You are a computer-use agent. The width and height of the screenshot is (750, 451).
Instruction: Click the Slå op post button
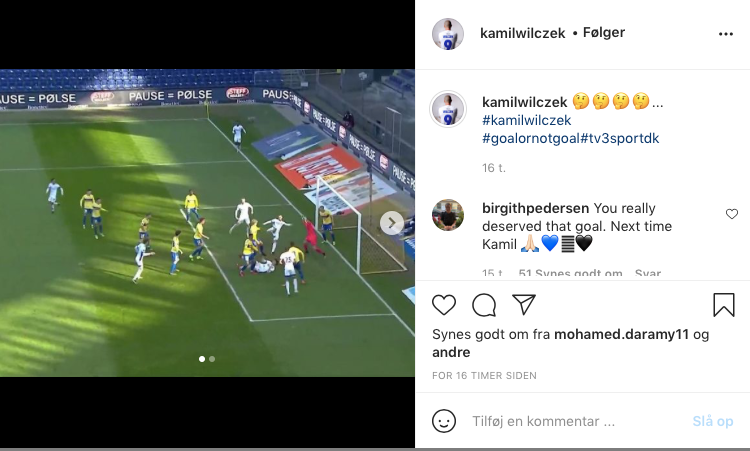tap(713, 421)
